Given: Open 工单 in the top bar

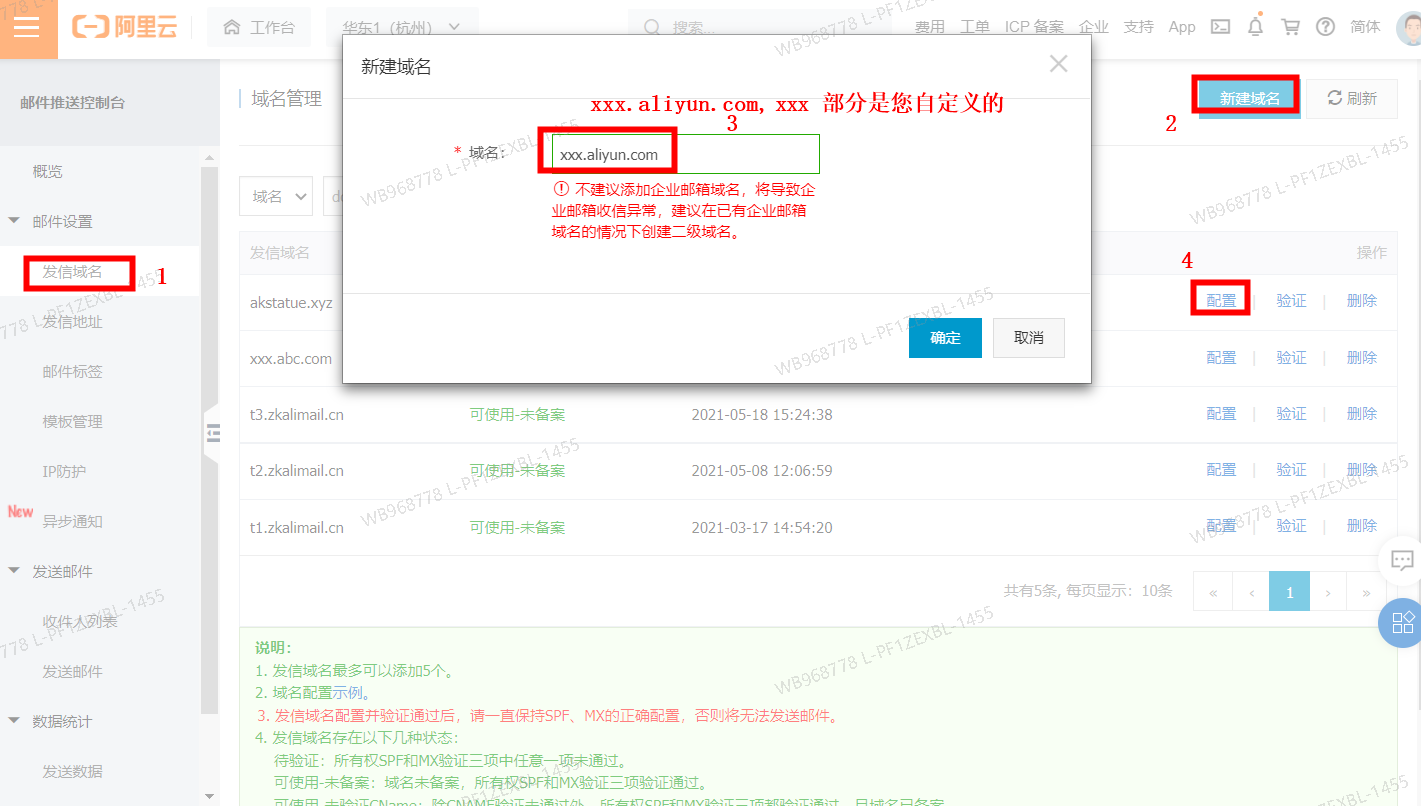Looking at the screenshot, I should click(x=975, y=27).
